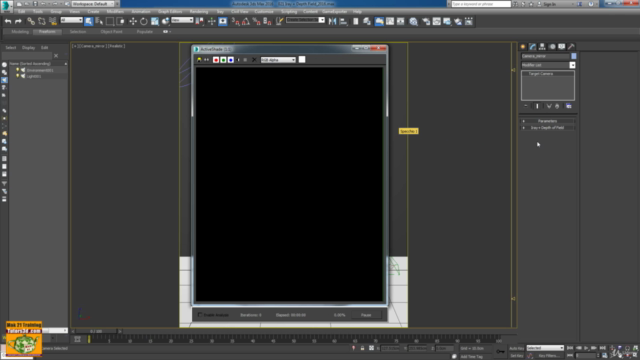Toggle blue channel in ActiveShade window
Image resolution: width=640 pixels, height=360 pixels.
(x=231, y=60)
